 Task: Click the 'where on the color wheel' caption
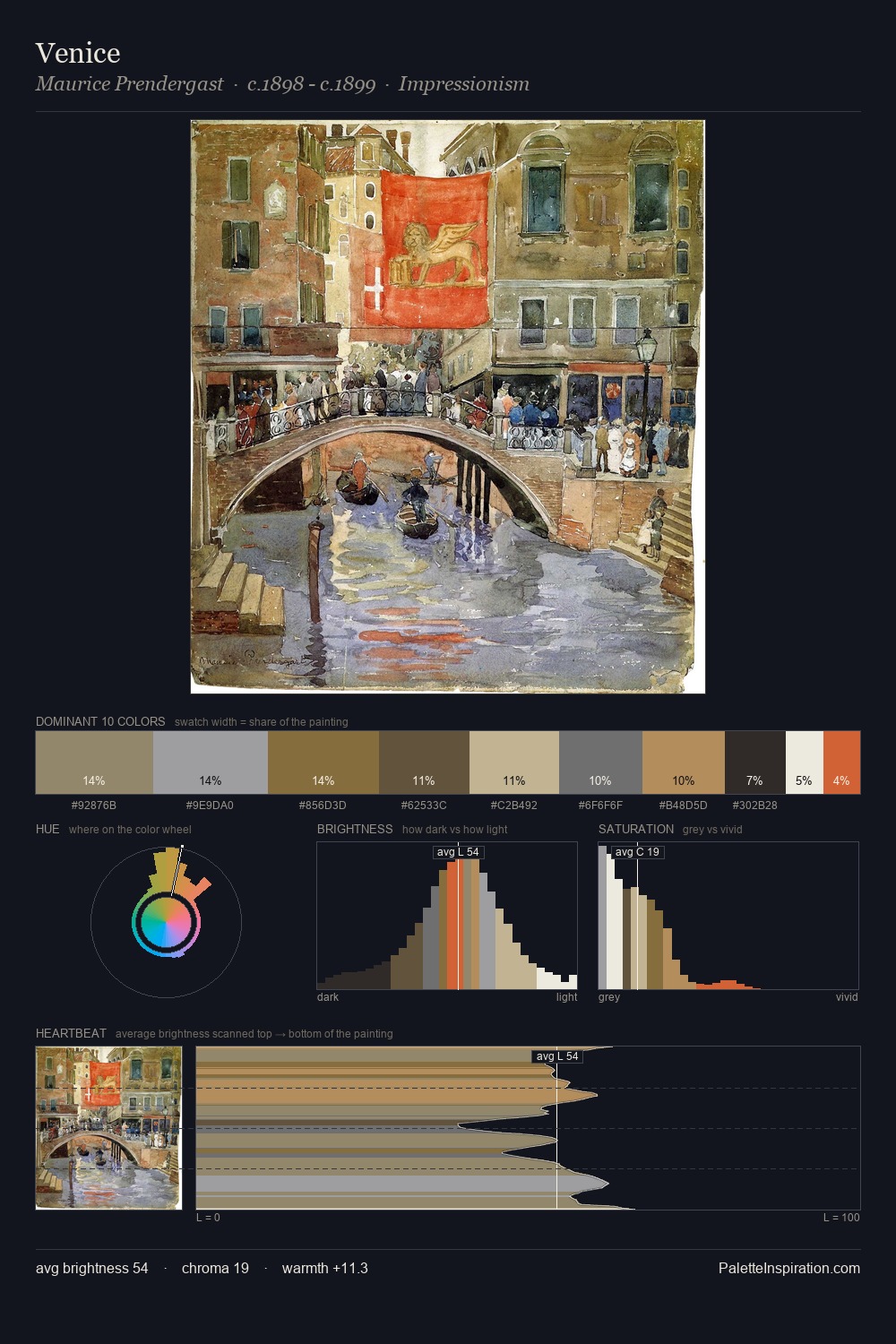pyautogui.click(x=130, y=829)
